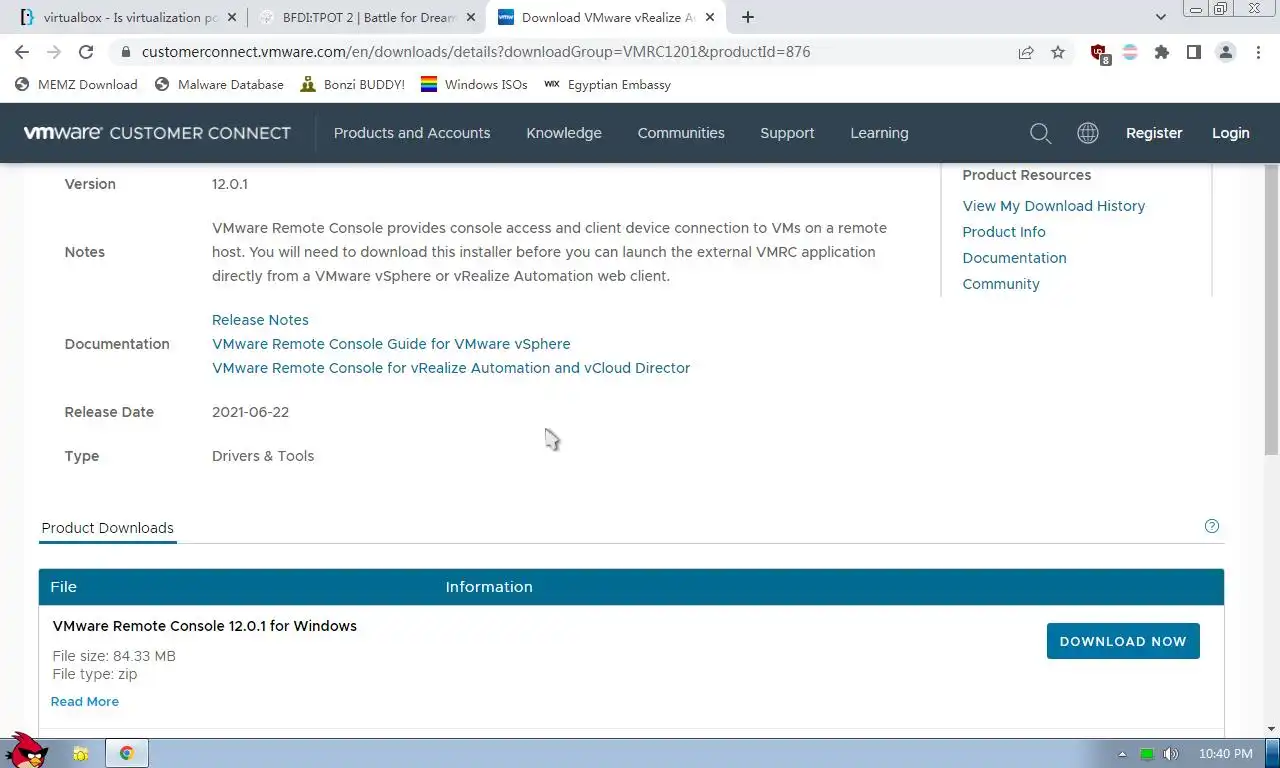Open Remote Console Guide for VMware vSphere
1280x768 pixels.
(391, 344)
